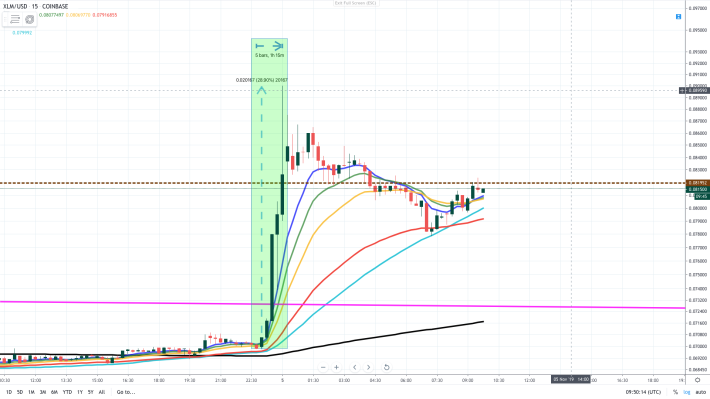The width and height of the screenshot is (710, 399).
Task: Click the up arrow of the measure tool
Action: pyautogui.click(x=261, y=91)
